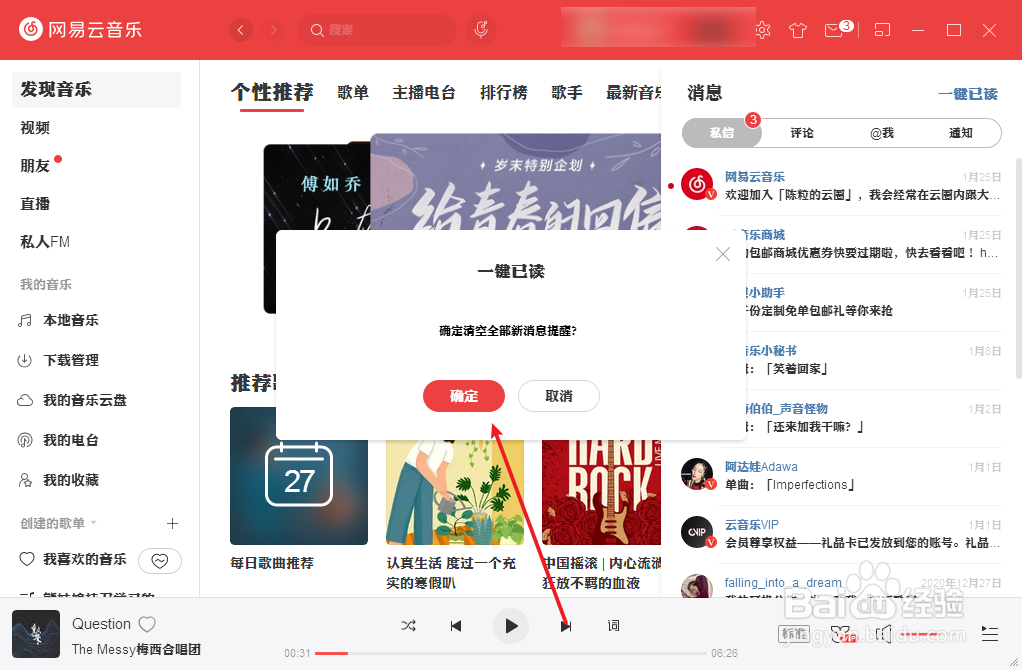Click the messages panel scrollbar
This screenshot has height=670, width=1022.
[1018, 267]
